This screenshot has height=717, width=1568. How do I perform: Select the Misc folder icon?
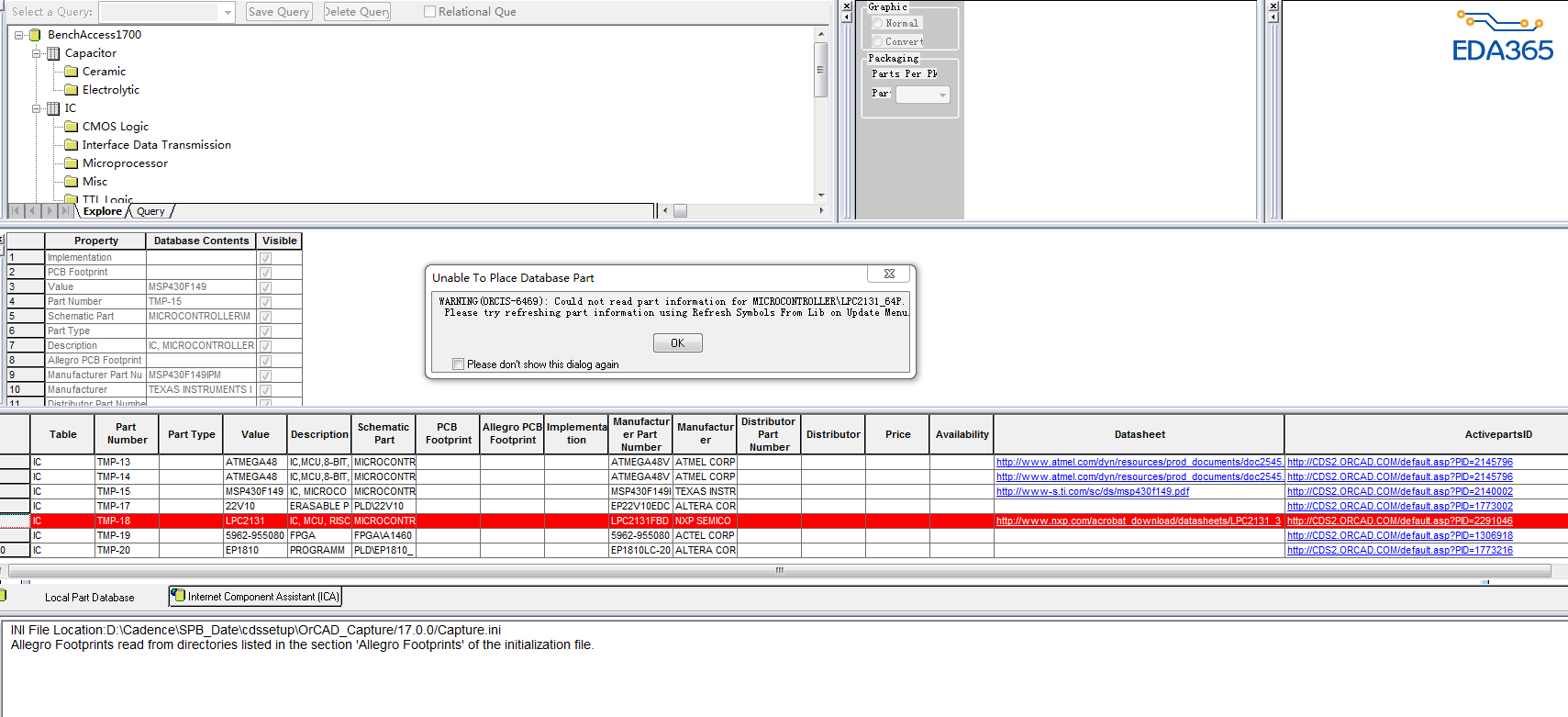(72, 182)
